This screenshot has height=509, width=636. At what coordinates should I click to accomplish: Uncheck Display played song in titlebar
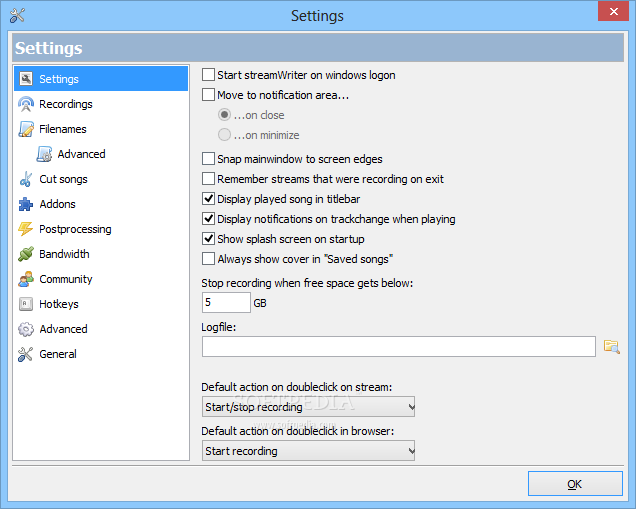point(208,199)
